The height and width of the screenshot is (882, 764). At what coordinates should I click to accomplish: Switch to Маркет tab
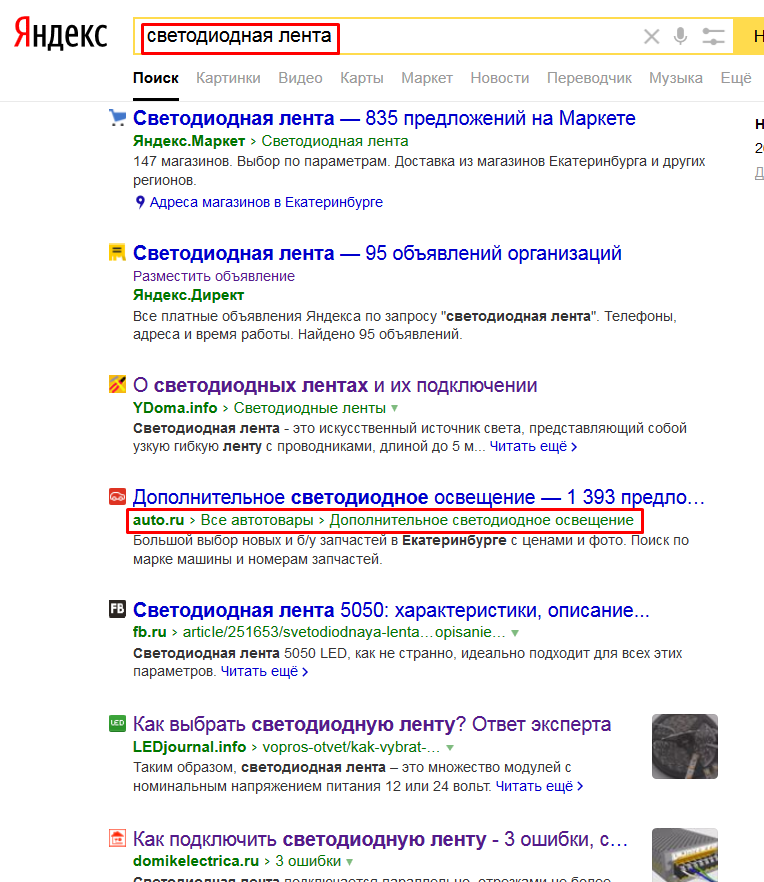pos(427,78)
